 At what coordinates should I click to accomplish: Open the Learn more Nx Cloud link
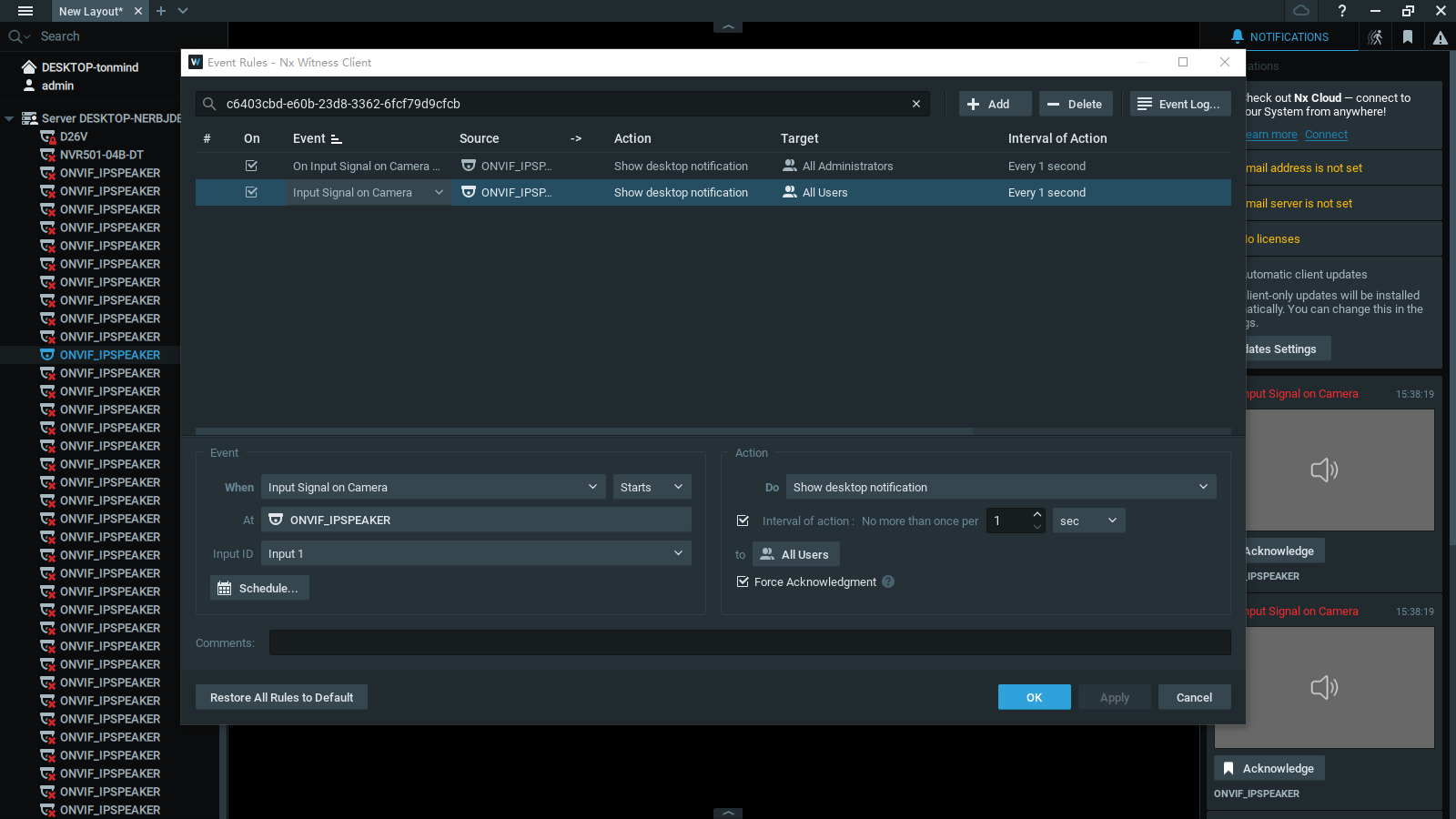[1271, 135]
